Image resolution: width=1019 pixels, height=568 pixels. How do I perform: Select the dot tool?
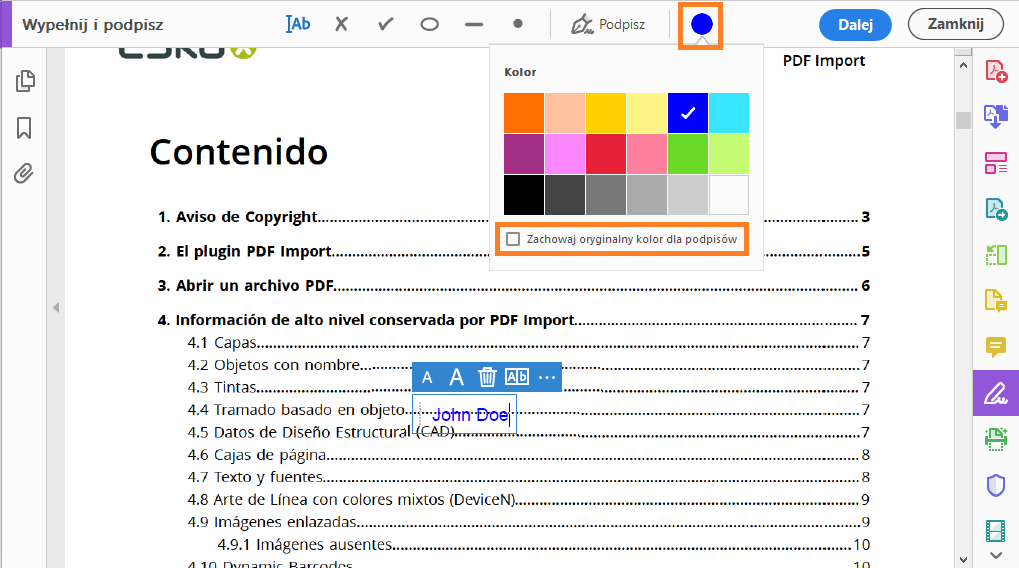pyautogui.click(x=517, y=23)
